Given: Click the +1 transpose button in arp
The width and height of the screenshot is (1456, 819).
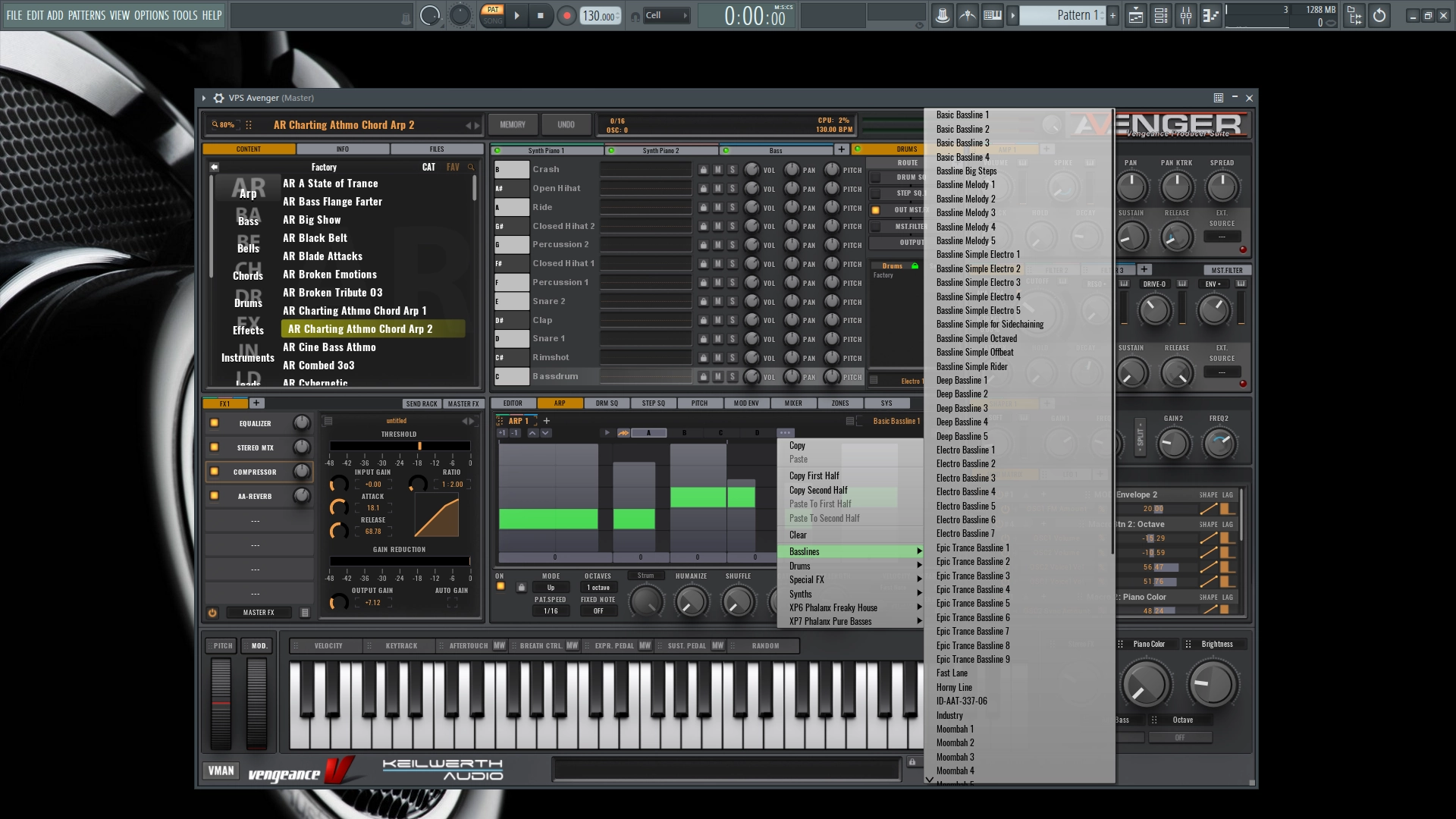Looking at the screenshot, I should pyautogui.click(x=502, y=433).
